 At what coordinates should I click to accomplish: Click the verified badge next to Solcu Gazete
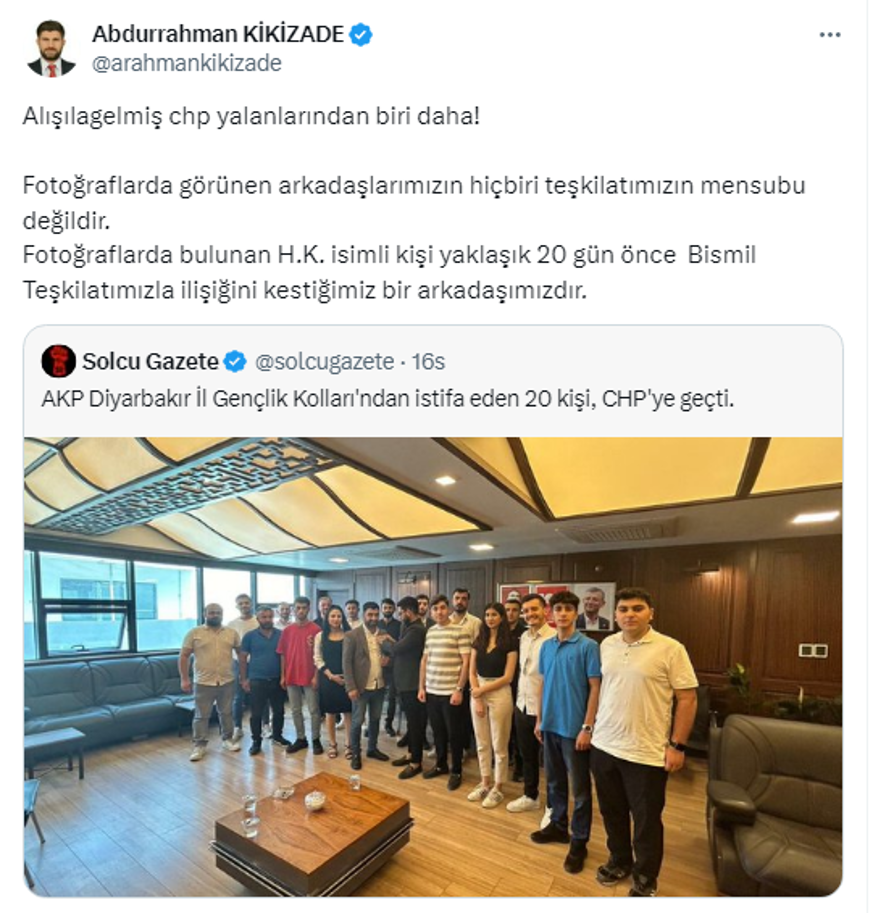coord(235,362)
